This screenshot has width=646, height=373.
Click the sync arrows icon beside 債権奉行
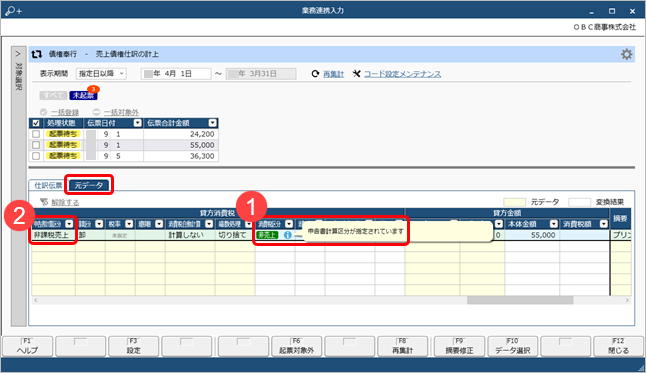point(37,54)
